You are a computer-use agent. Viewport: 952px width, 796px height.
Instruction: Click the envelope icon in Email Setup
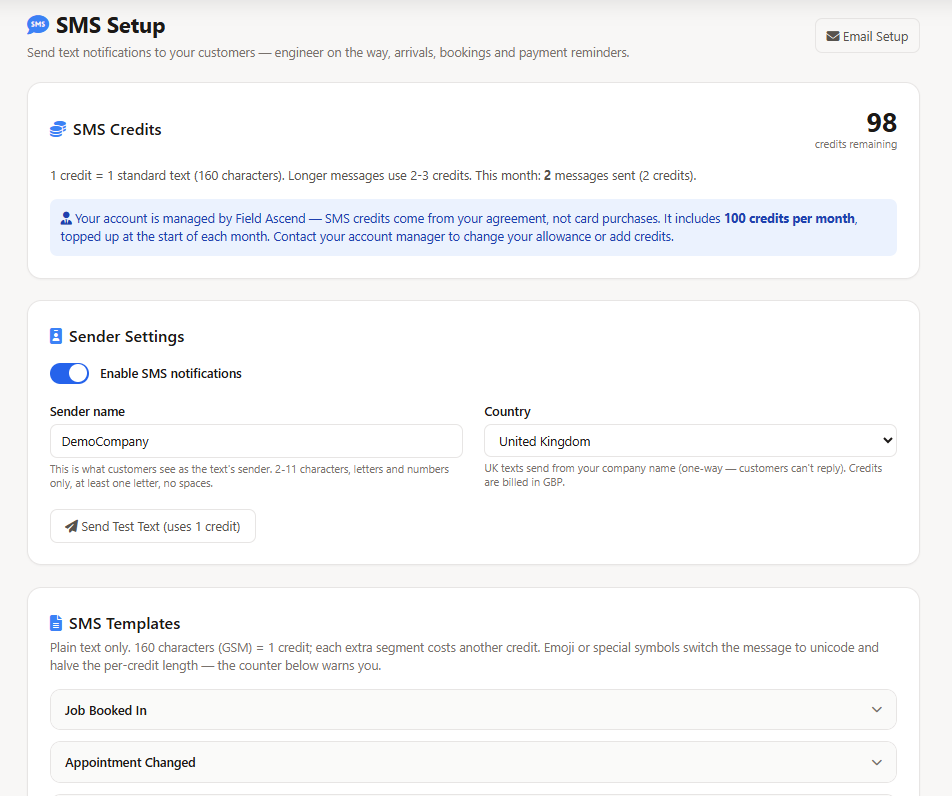(833, 36)
